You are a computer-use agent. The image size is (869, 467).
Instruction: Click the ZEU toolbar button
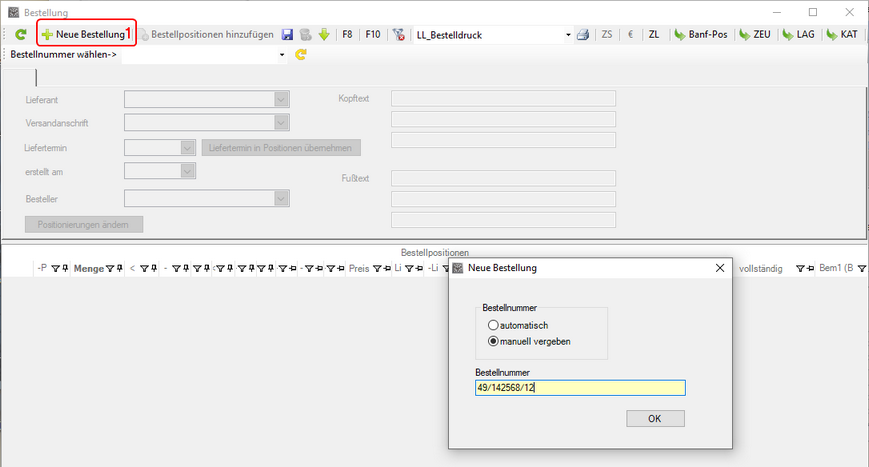coord(755,34)
